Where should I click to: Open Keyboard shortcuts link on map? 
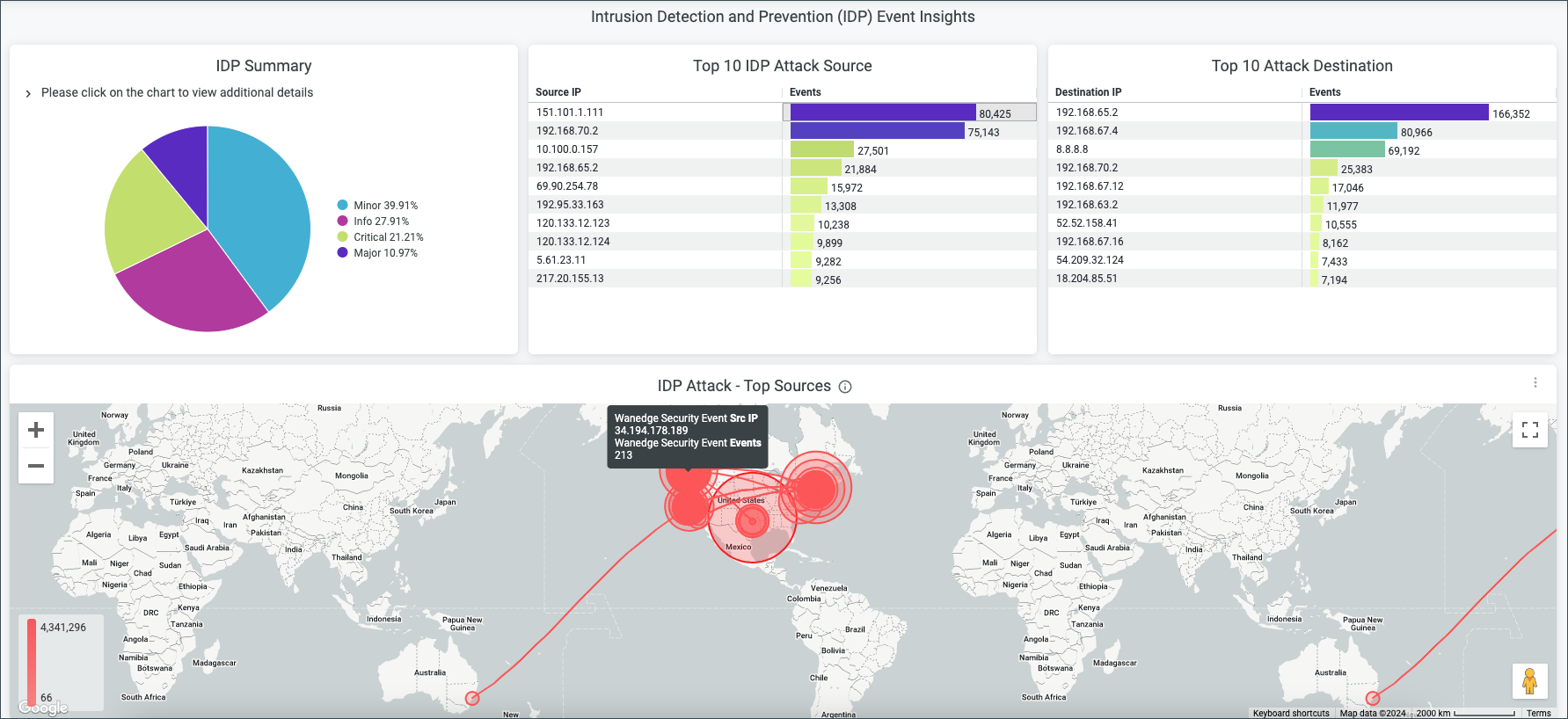(1290, 713)
